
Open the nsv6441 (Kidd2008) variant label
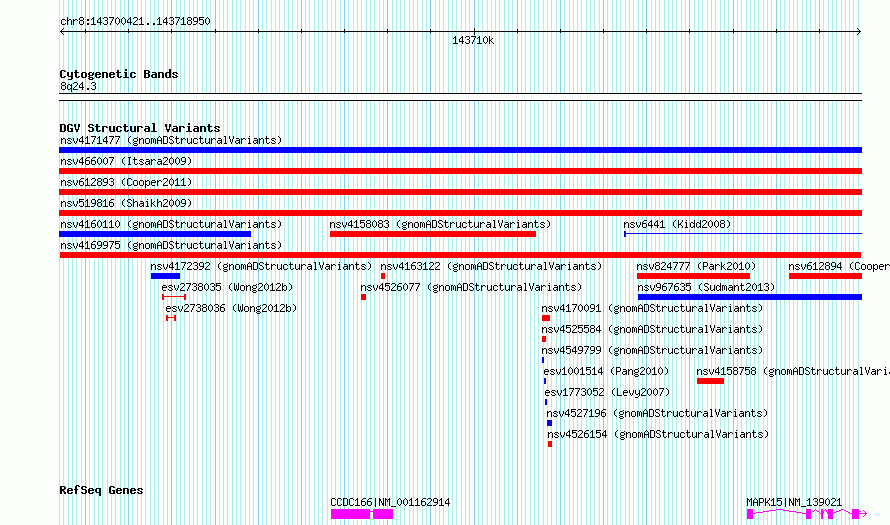point(677,224)
